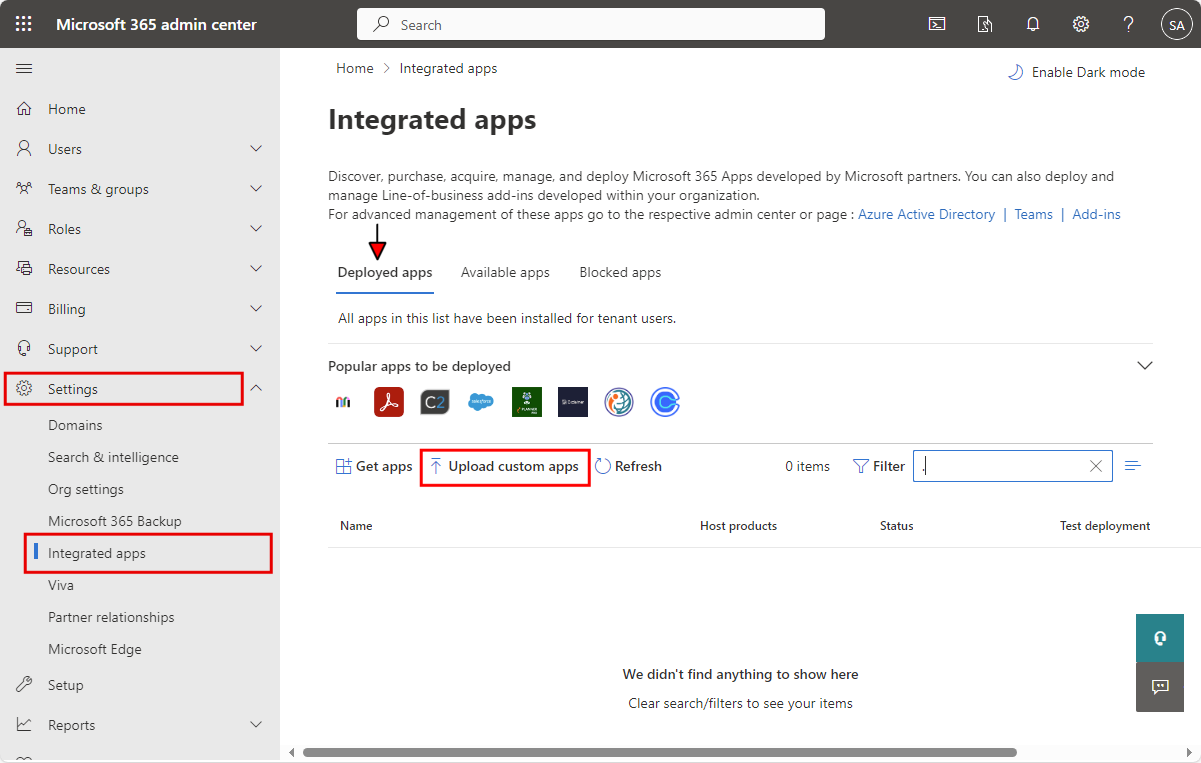Click Upload custom apps button
Screen dimensions: 1201x763
[x=505, y=466]
